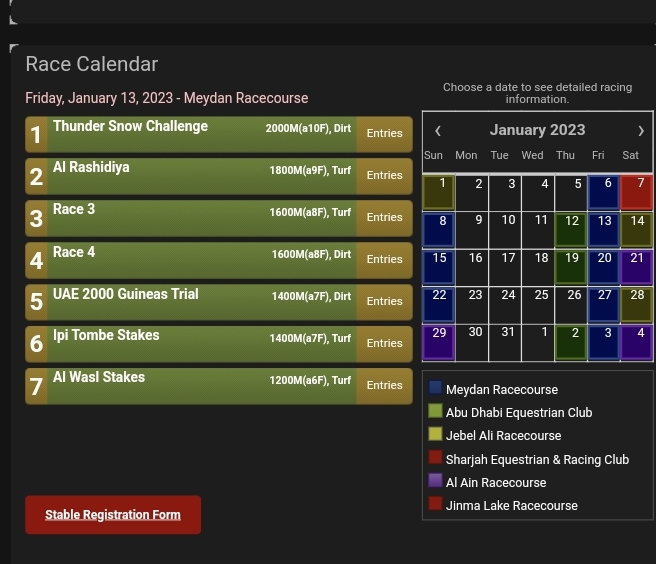Choose January 14 on the calendar
Image resolution: width=656 pixels, height=564 pixels.
click(x=636, y=230)
